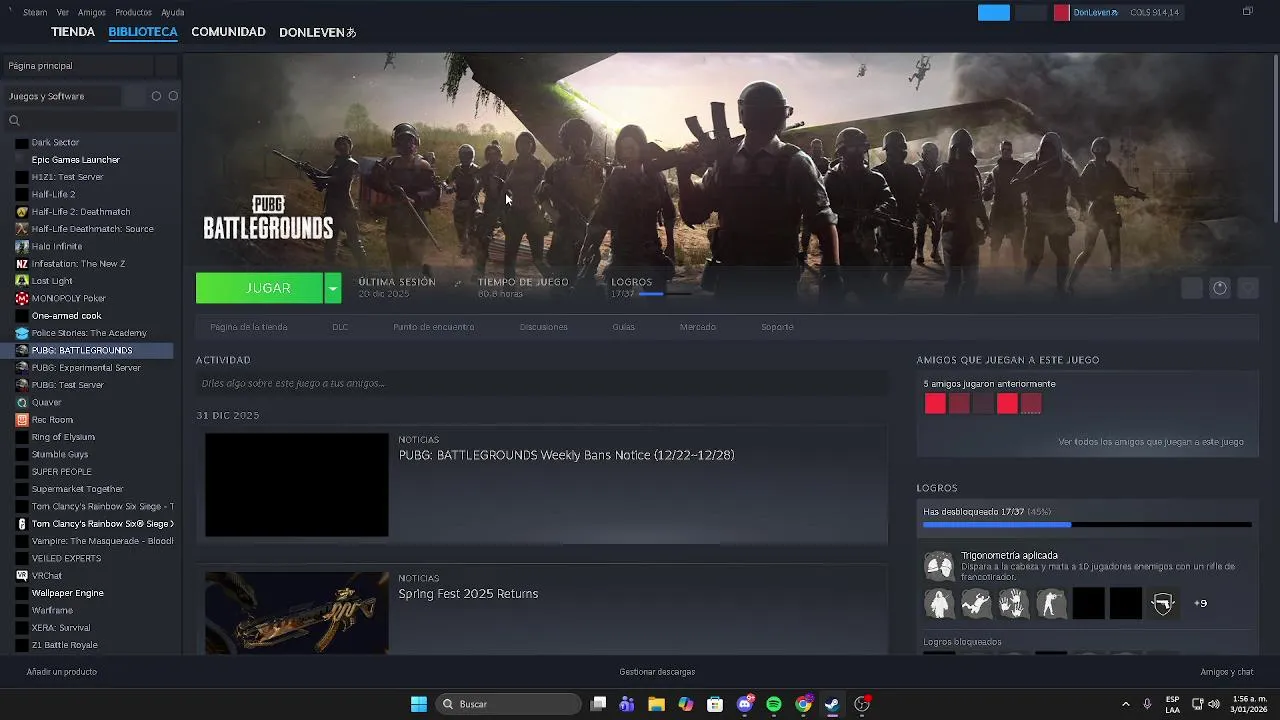Click the Página principal button
This screenshot has width=1280, height=720.
pyautogui.click(x=78, y=66)
